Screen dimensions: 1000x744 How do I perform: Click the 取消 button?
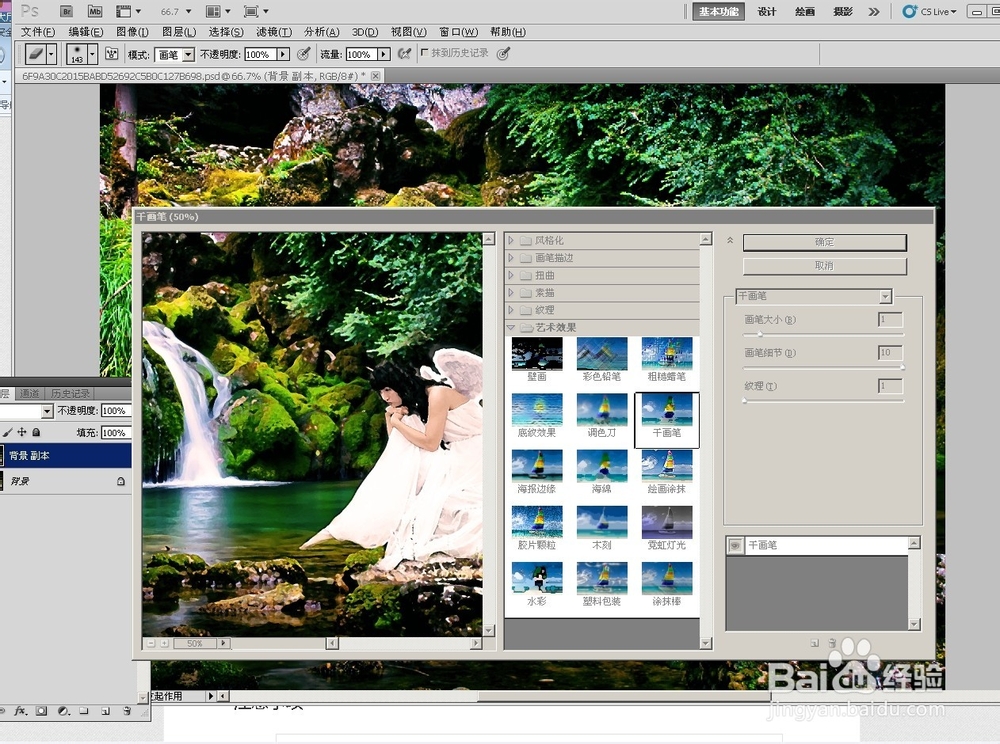pyautogui.click(x=825, y=266)
